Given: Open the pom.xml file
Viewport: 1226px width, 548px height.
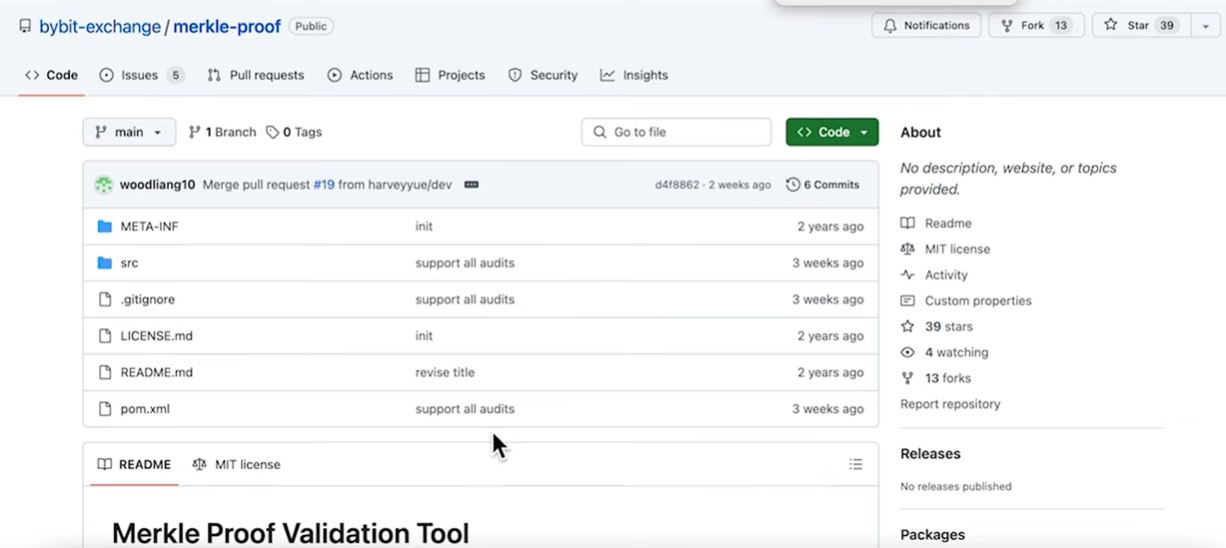Looking at the screenshot, I should pos(145,409).
